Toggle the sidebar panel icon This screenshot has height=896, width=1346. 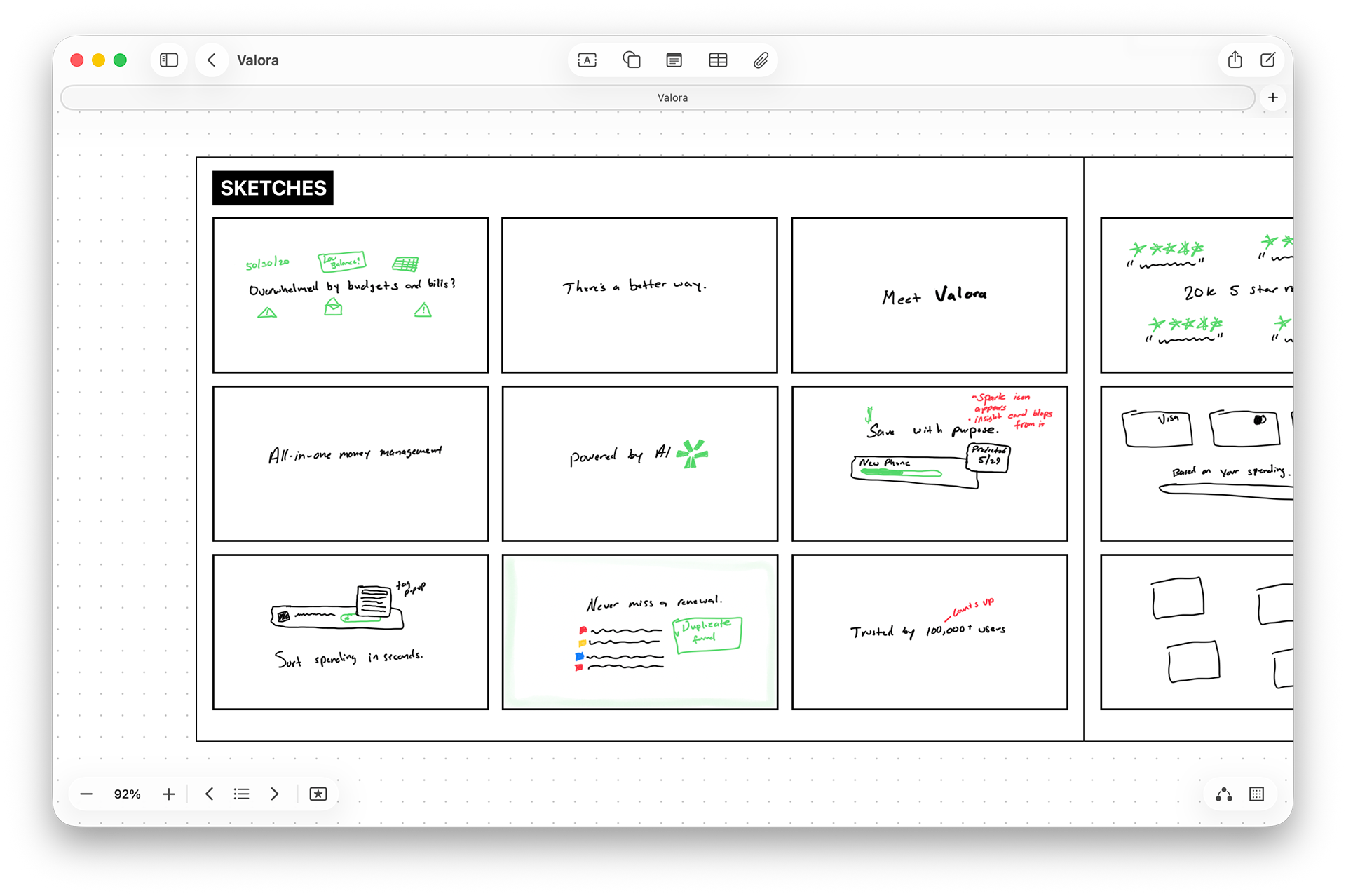pyautogui.click(x=169, y=60)
